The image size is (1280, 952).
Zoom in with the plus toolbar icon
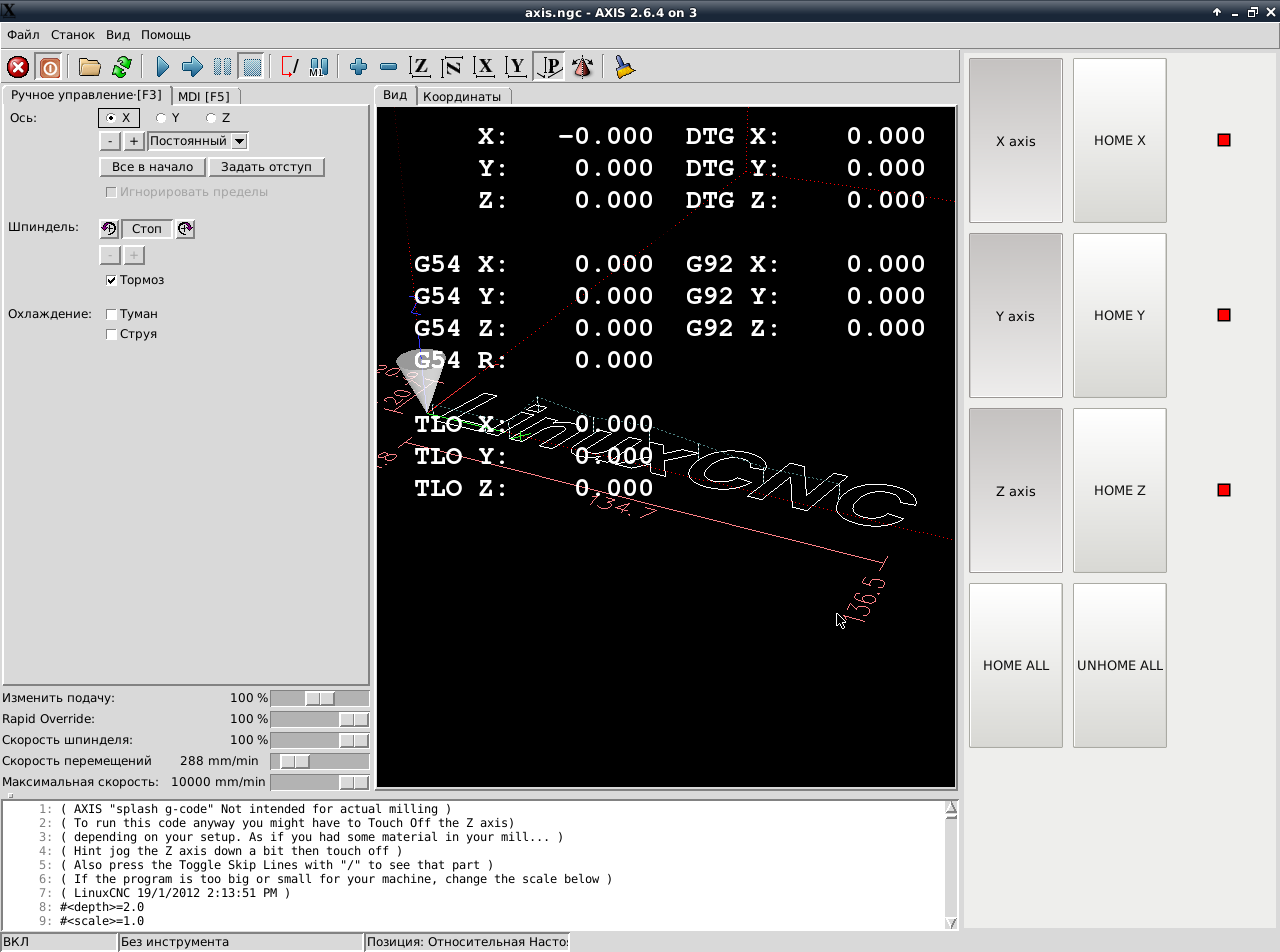click(358, 67)
